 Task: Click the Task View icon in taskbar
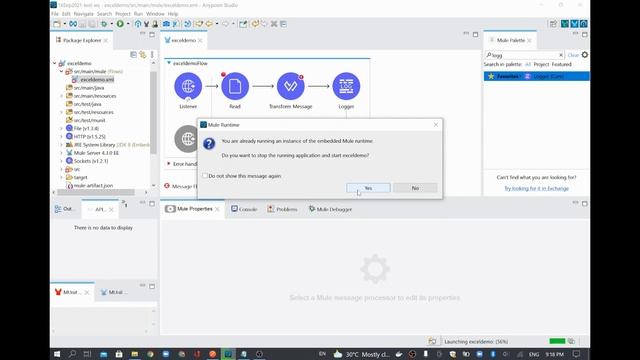click(x=87, y=354)
